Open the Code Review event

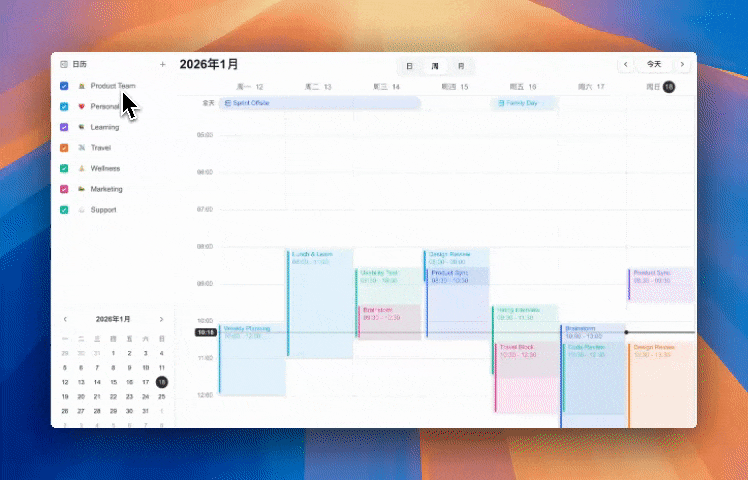(x=594, y=377)
